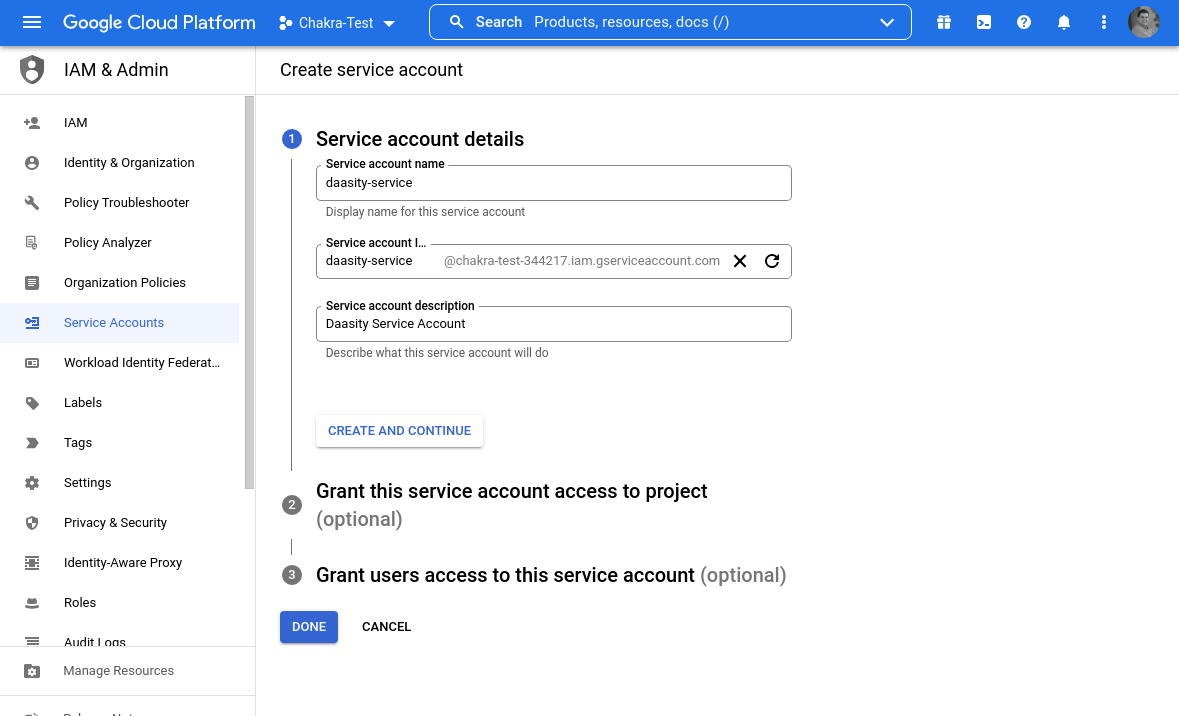Clear the service account ID field
This screenshot has width=1179, height=716.
740,261
